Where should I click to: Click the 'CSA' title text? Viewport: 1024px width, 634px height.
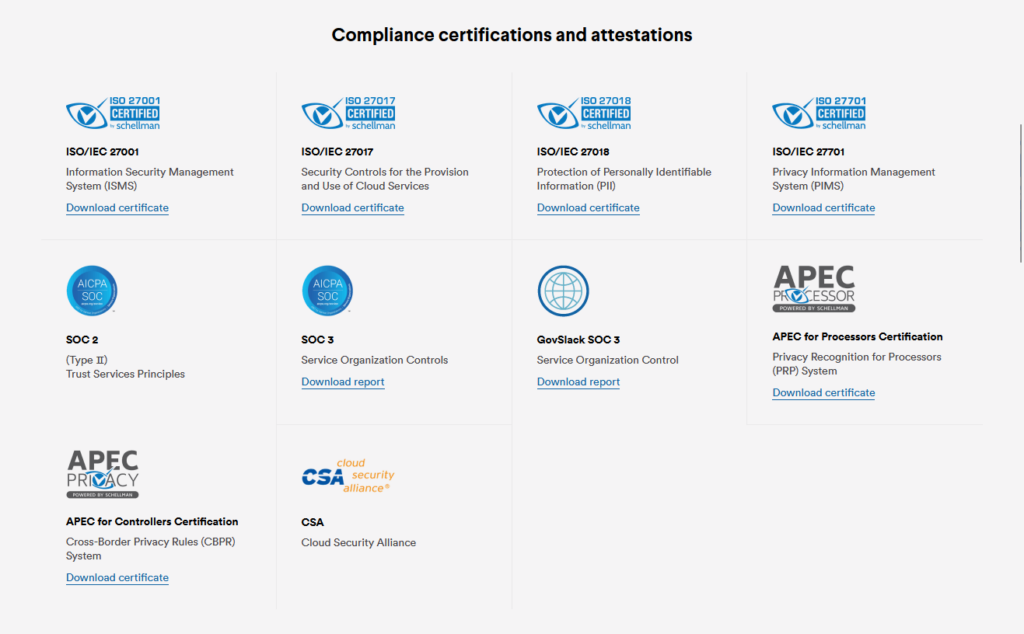point(312,522)
